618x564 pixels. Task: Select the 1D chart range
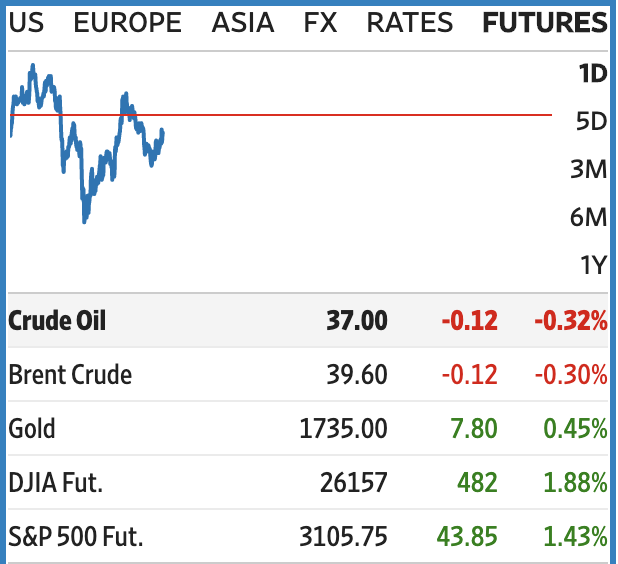[592, 73]
